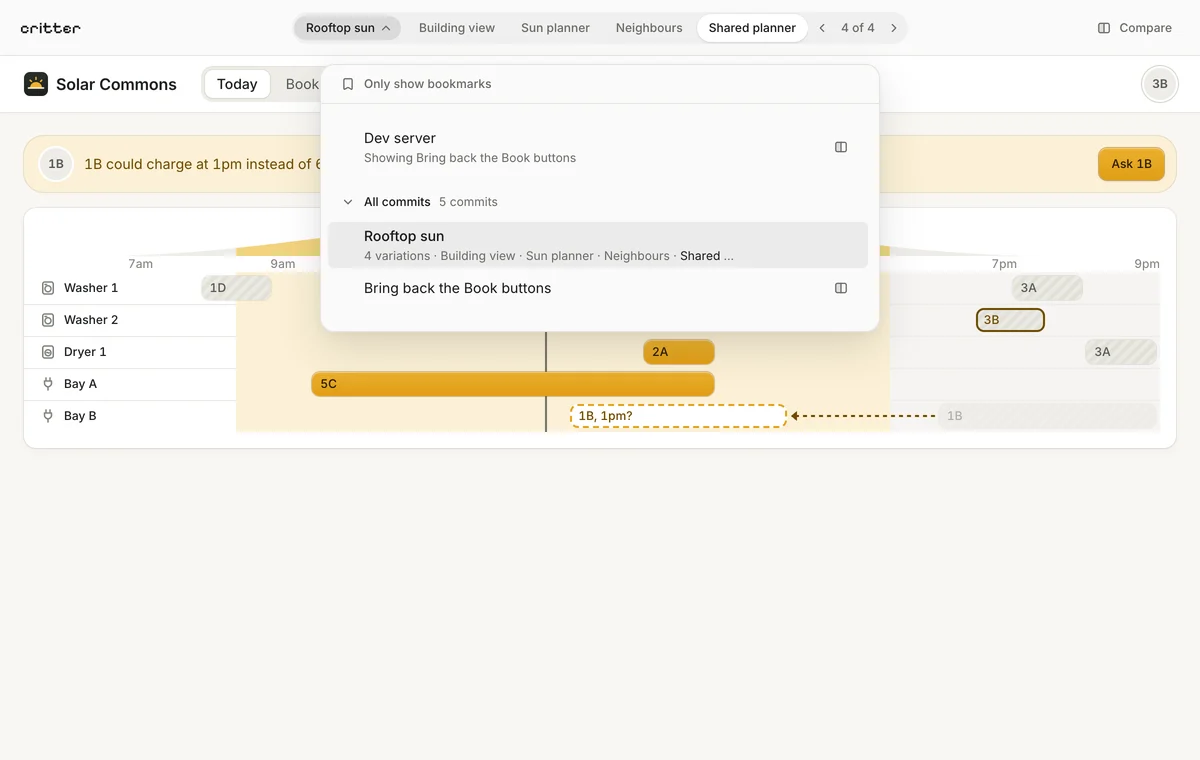Switch to the Sun planner variation
Image resolution: width=1200 pixels, height=760 pixels.
coord(555,28)
